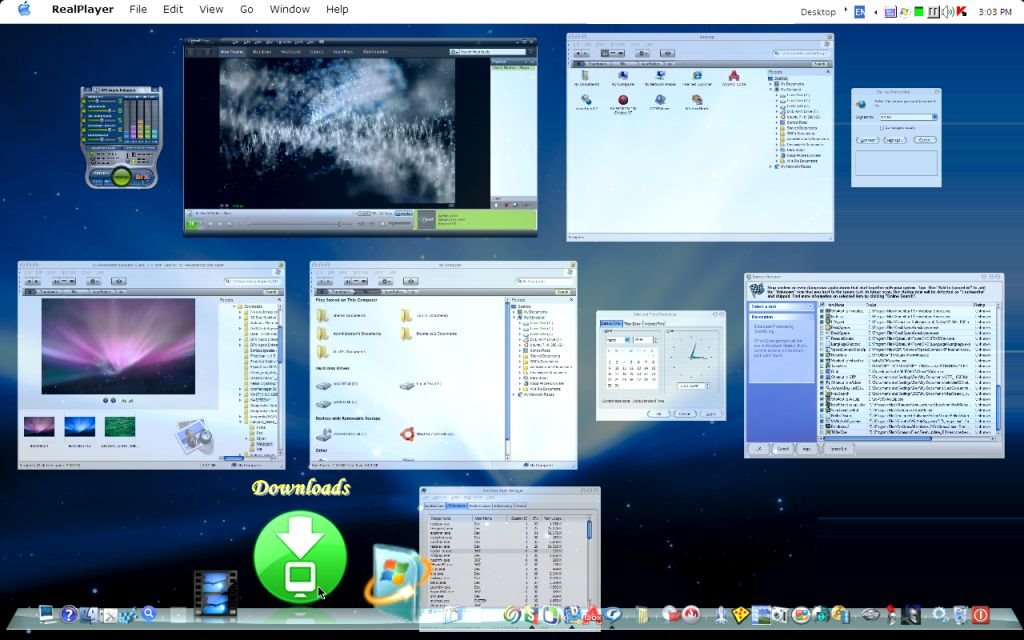1024x640 pixels.
Task: Open the File menu
Action: pyautogui.click(x=138, y=9)
